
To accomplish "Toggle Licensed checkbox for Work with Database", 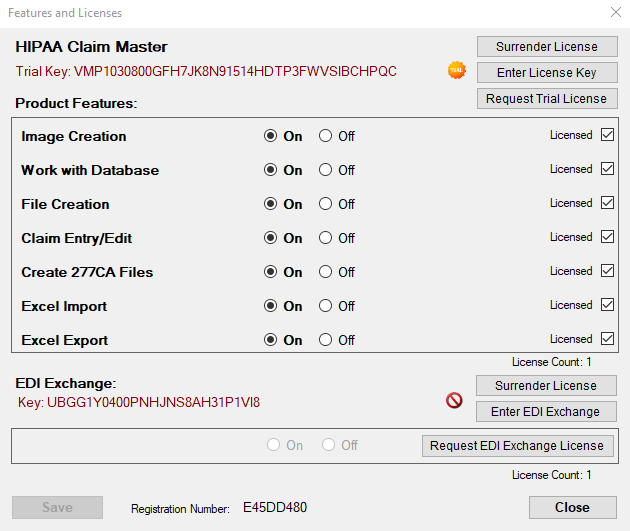I will coord(608,169).
